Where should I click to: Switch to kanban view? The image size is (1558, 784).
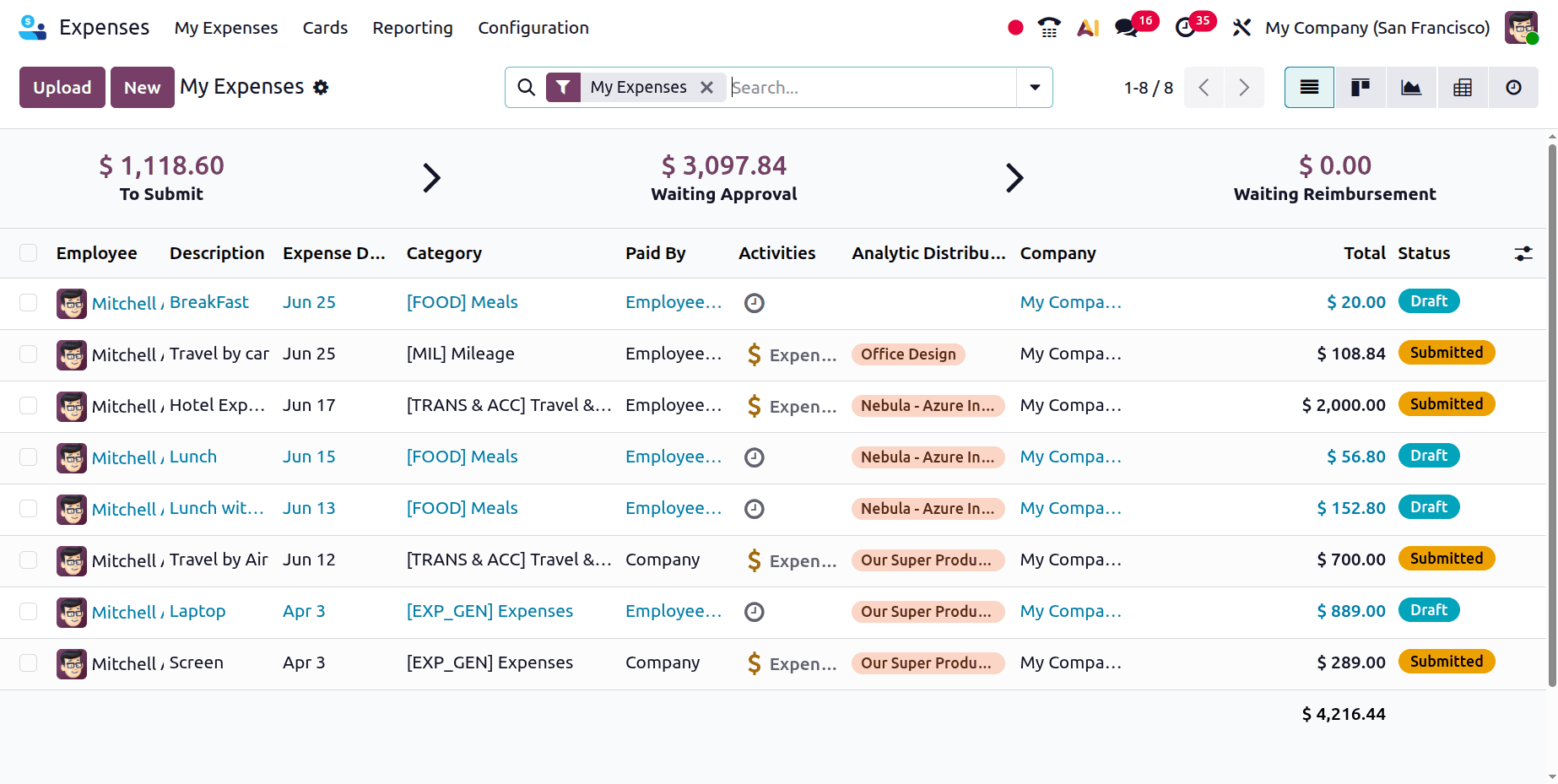point(1360,87)
